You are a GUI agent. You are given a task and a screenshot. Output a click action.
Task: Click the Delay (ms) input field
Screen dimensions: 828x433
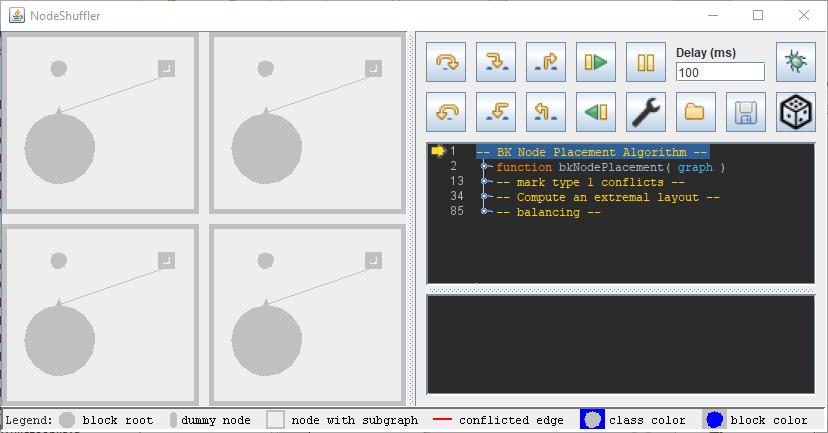coord(720,72)
